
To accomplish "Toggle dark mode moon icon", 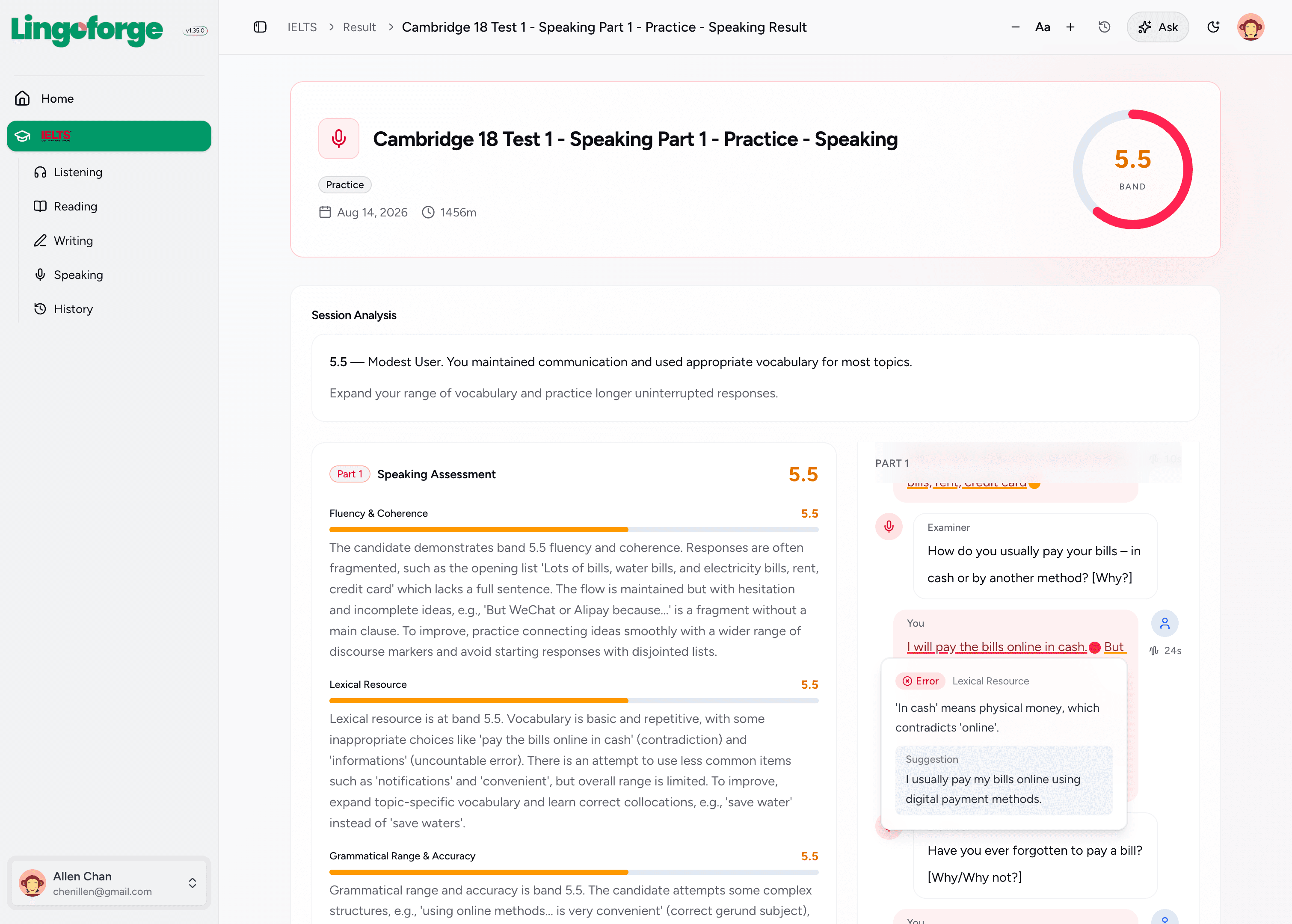I will click(1213, 27).
